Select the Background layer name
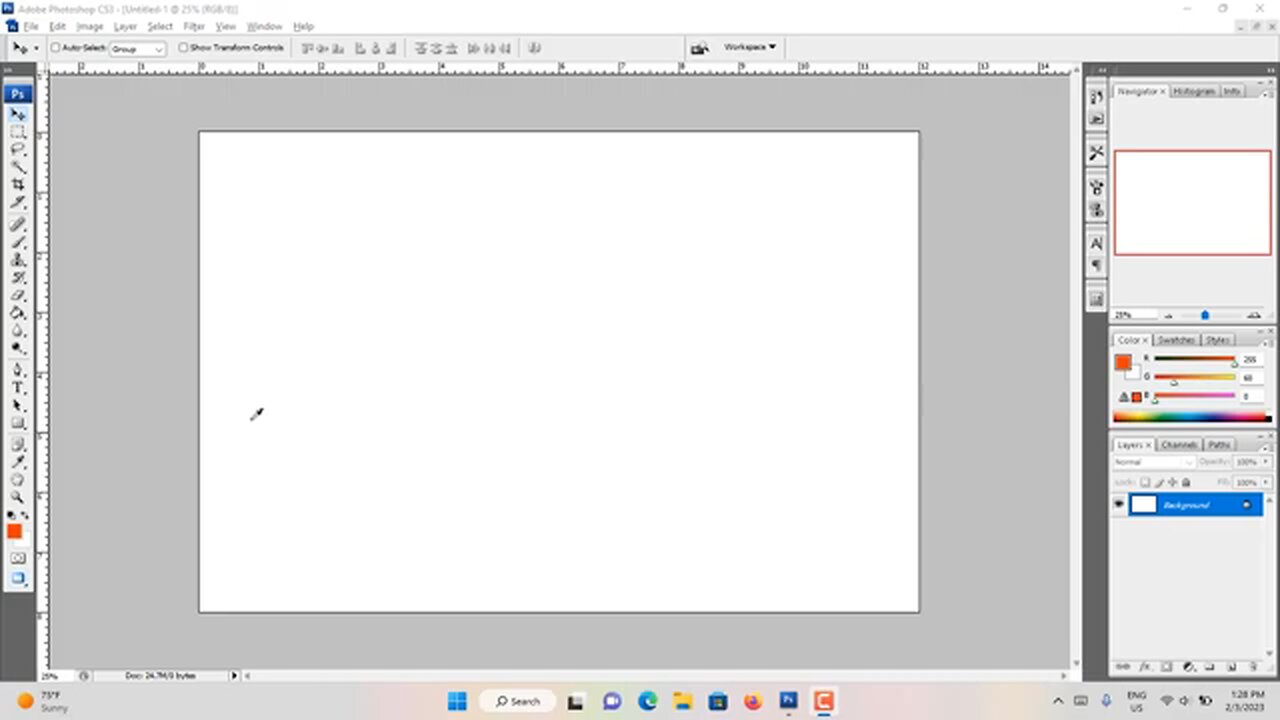Screen dimensions: 1280x720 point(1186,505)
